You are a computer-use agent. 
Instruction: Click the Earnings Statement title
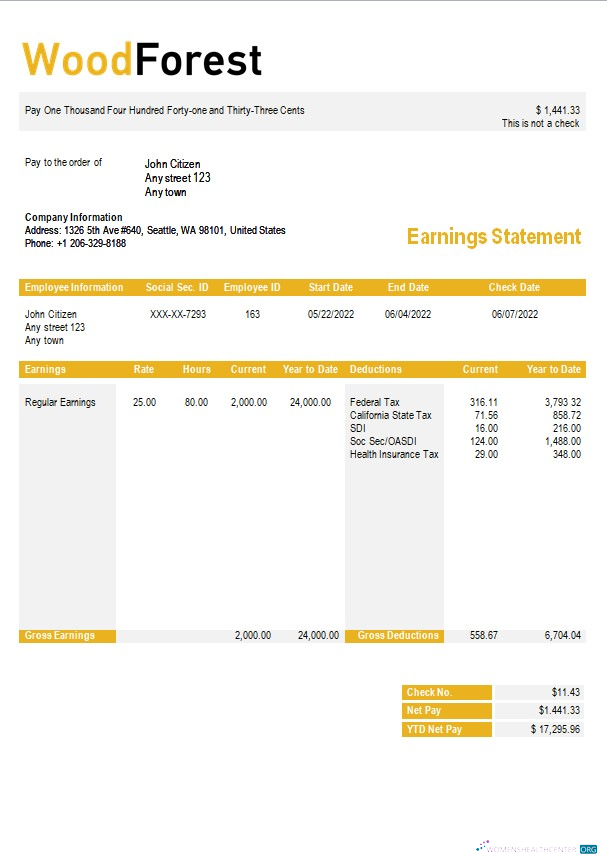tap(494, 236)
